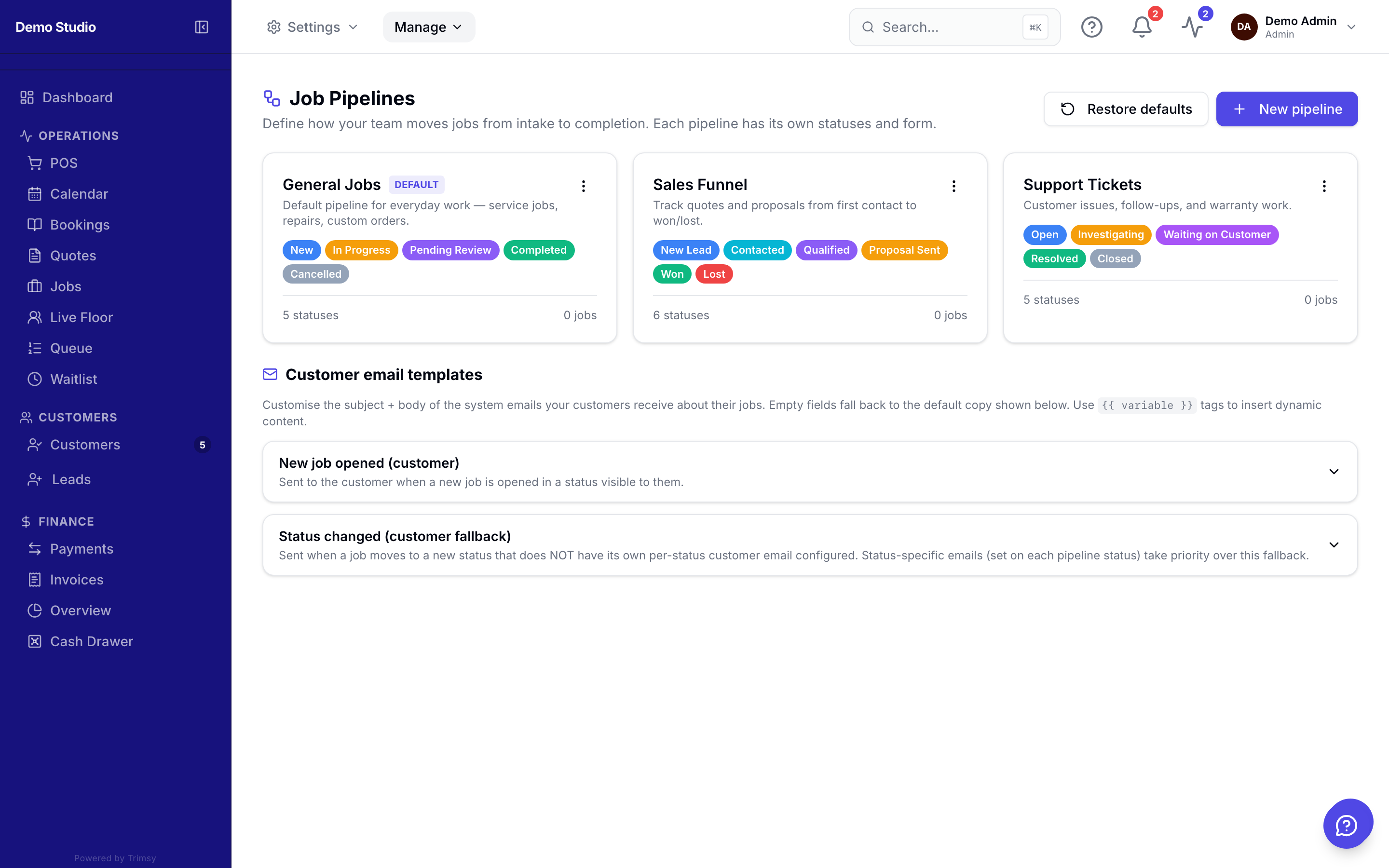1389x868 pixels.
Task: Click the grey Closed status pill
Action: coord(1115,259)
